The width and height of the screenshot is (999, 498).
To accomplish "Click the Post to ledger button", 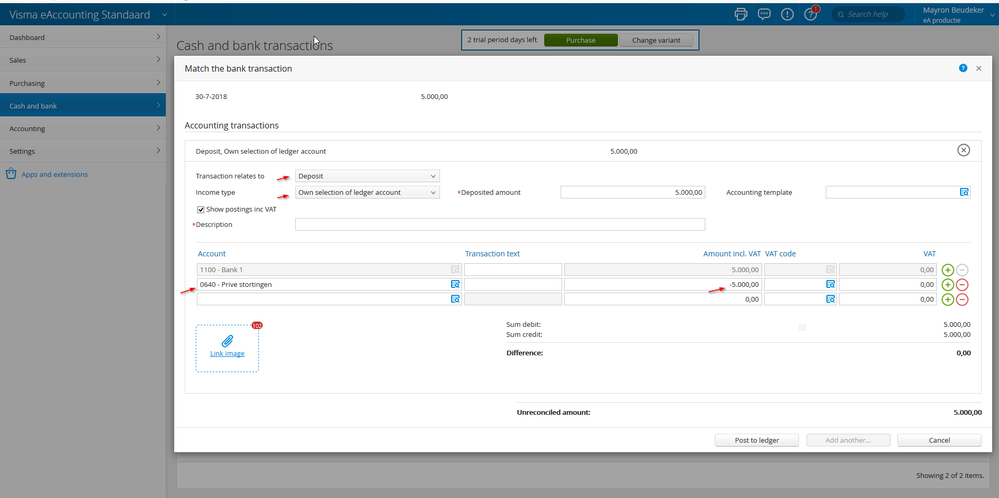I will (x=756, y=440).
